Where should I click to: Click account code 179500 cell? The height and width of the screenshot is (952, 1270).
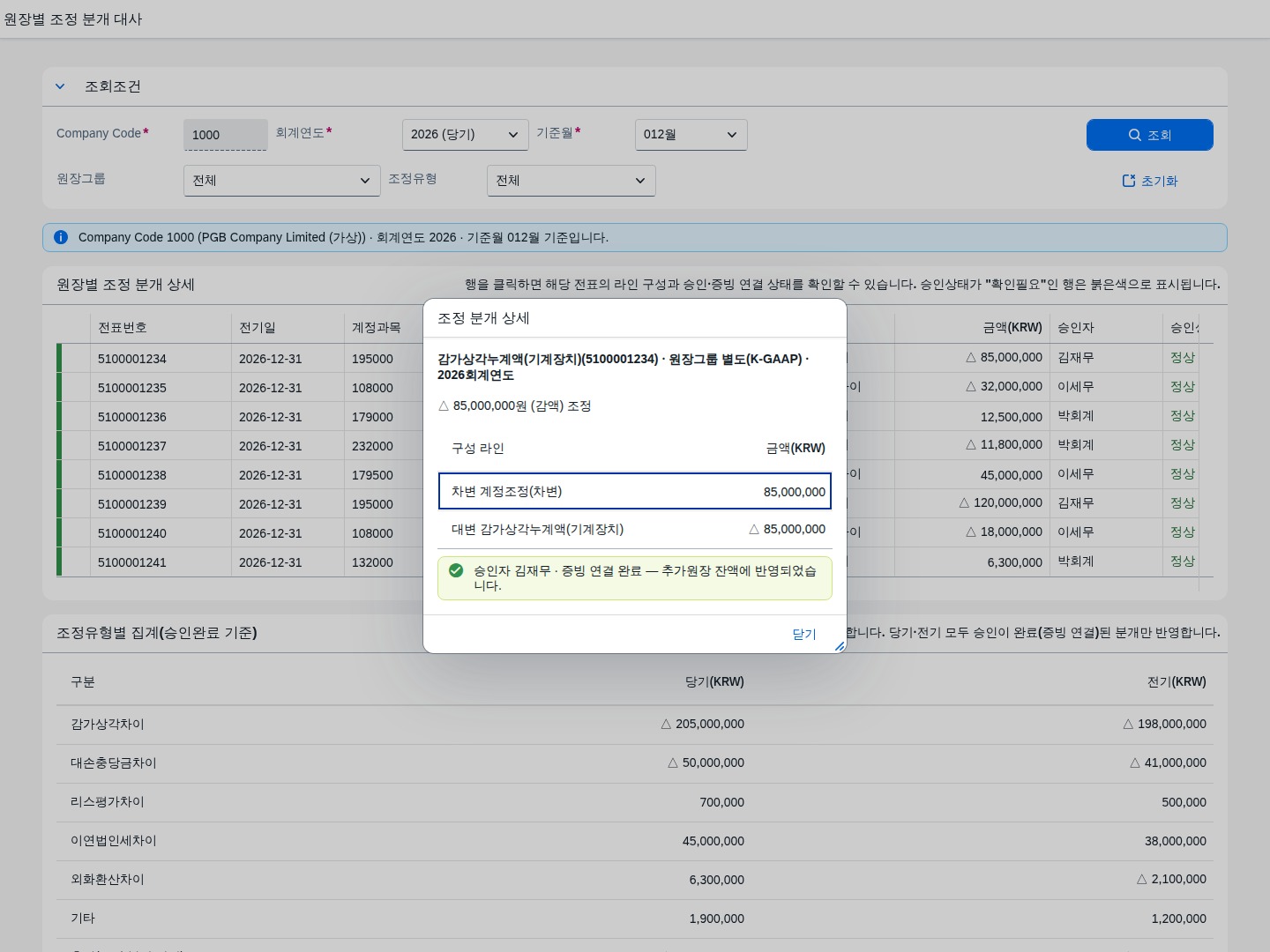point(372,475)
